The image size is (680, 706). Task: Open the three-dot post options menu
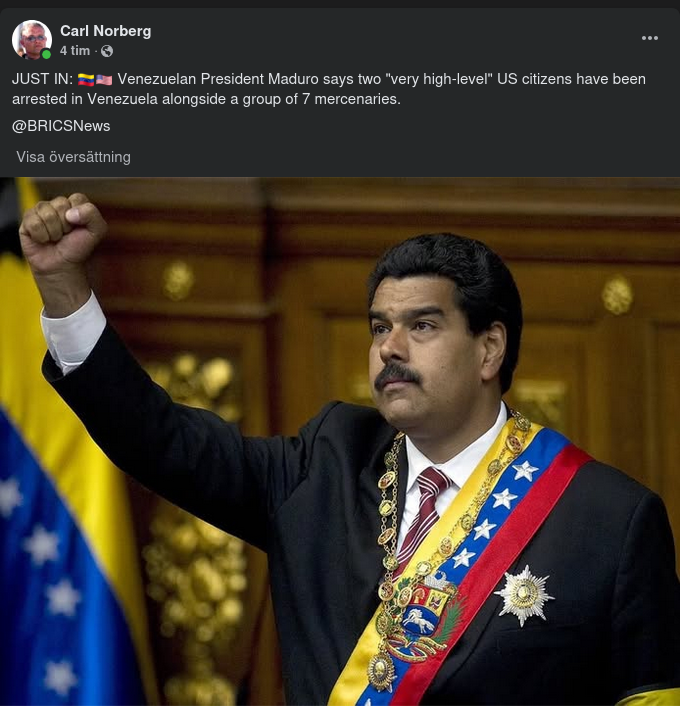649,38
